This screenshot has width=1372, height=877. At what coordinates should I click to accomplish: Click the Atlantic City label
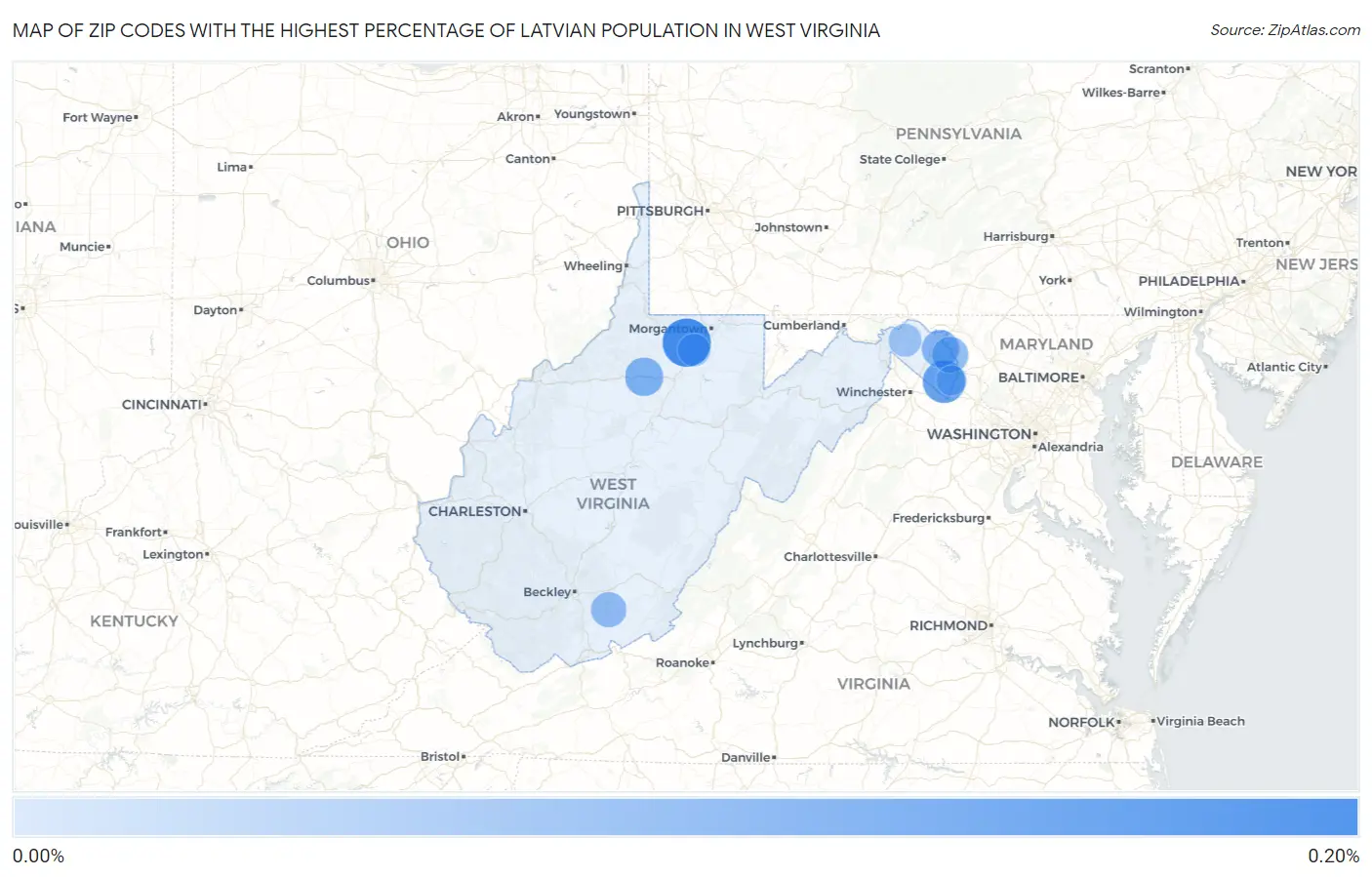pos(1284,368)
